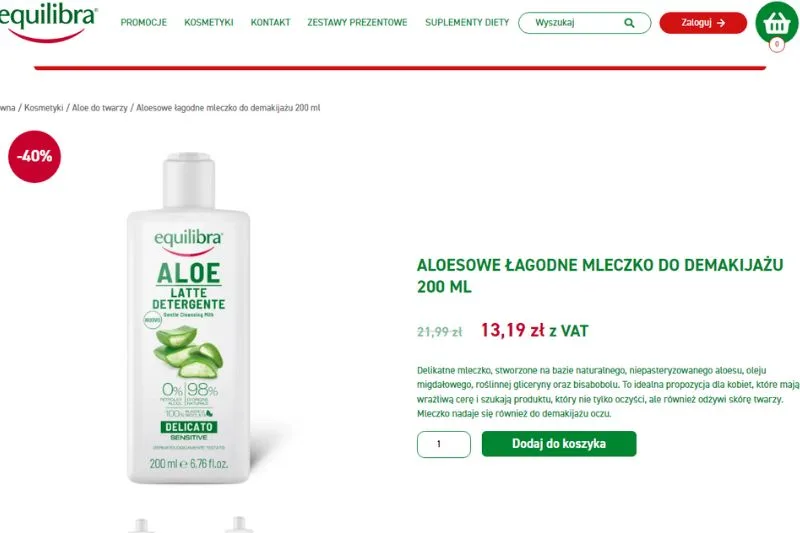Image resolution: width=800 pixels, height=533 pixels.
Task: Open the shopping basket icon
Action: tap(777, 22)
